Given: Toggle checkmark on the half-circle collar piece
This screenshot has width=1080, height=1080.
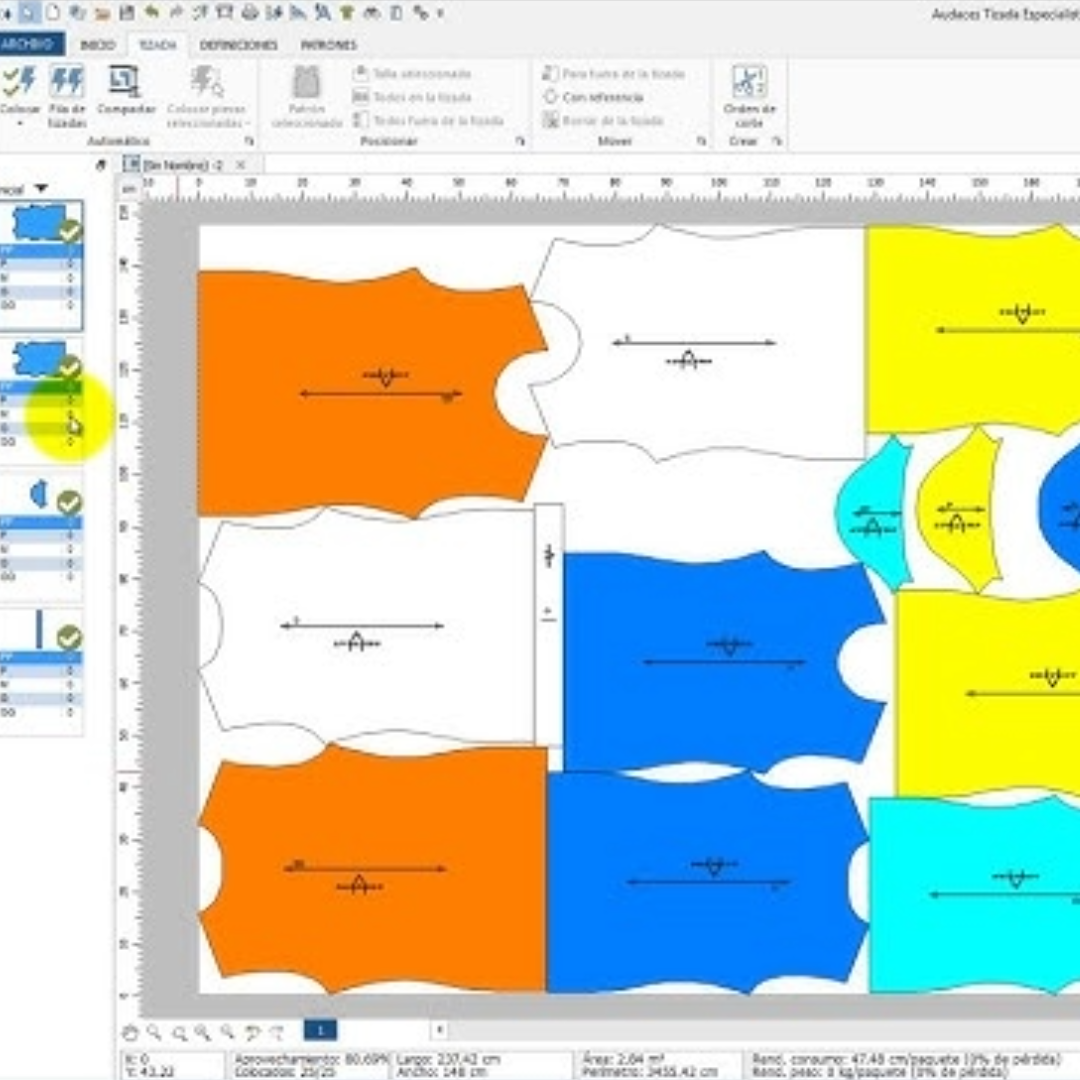Looking at the screenshot, I should point(69,502).
